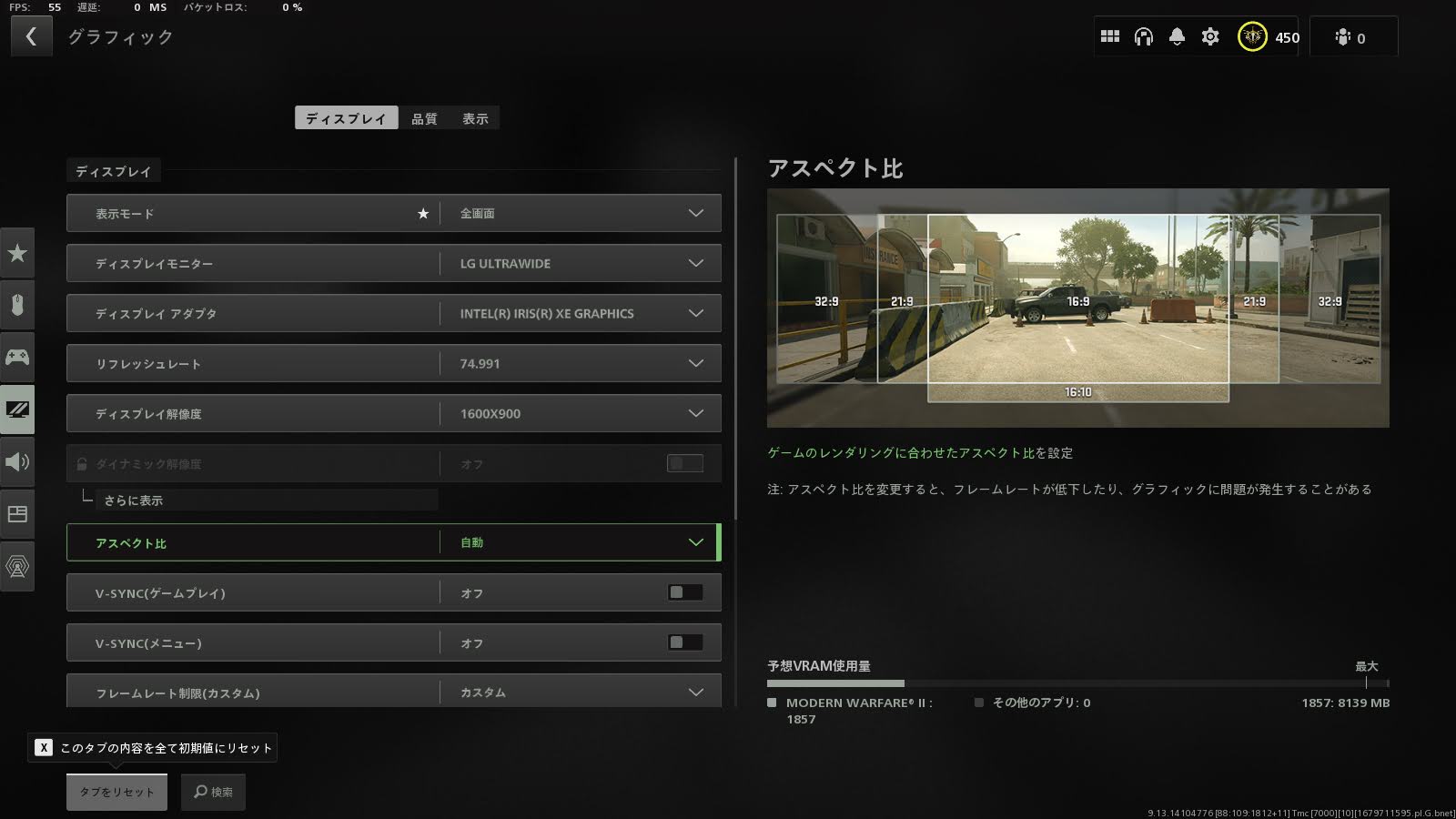Open the mouse settings sidebar icon

(x=17, y=305)
